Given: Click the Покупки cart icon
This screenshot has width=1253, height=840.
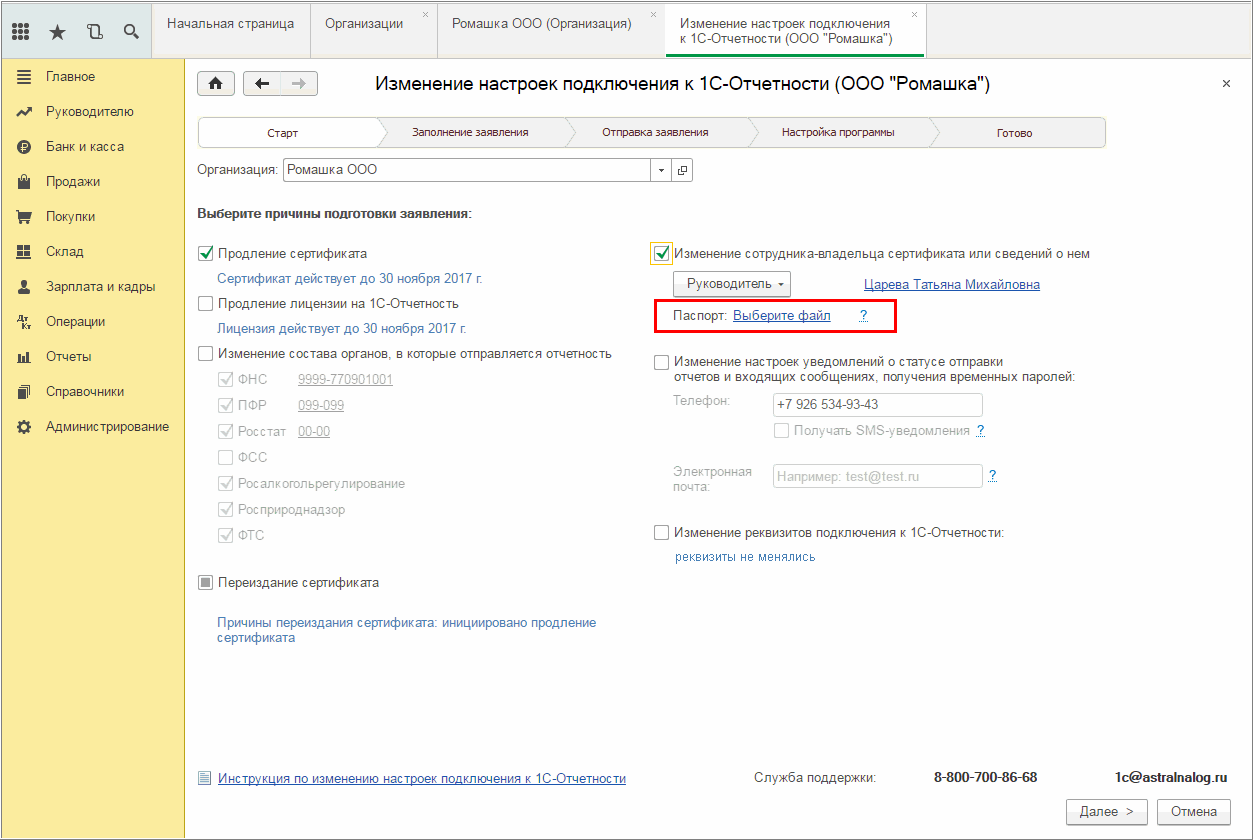Looking at the screenshot, I should coord(25,217).
